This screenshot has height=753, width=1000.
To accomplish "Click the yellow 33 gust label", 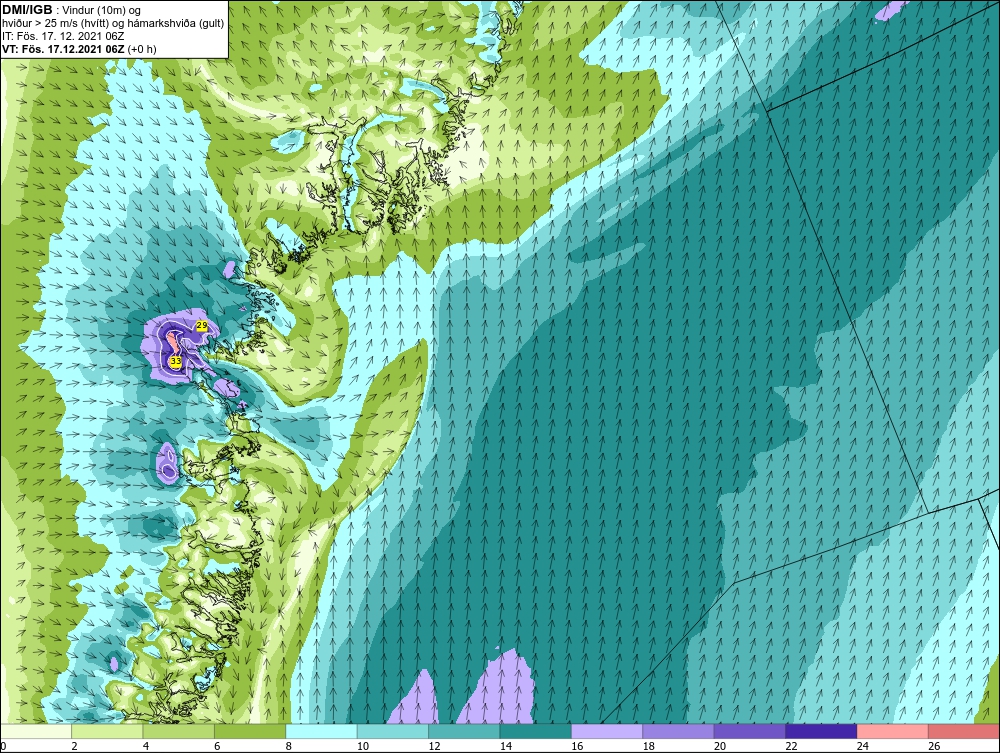I will [x=176, y=362].
